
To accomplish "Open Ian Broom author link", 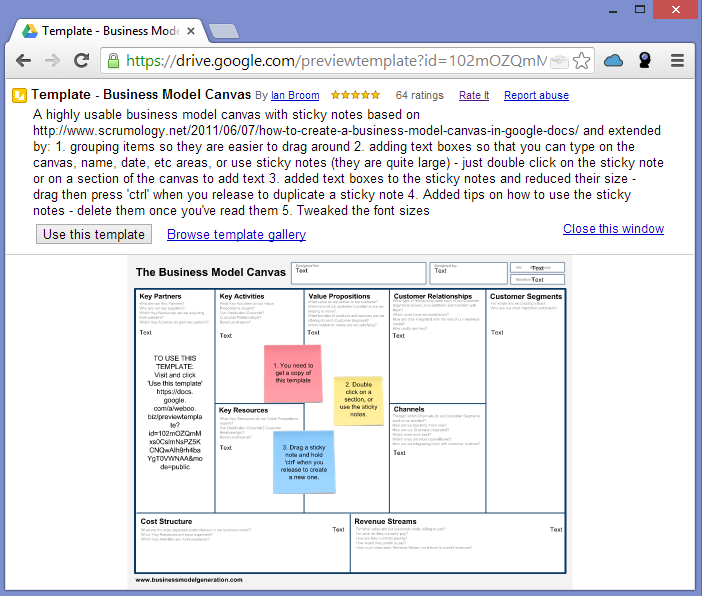I will pyautogui.click(x=295, y=95).
